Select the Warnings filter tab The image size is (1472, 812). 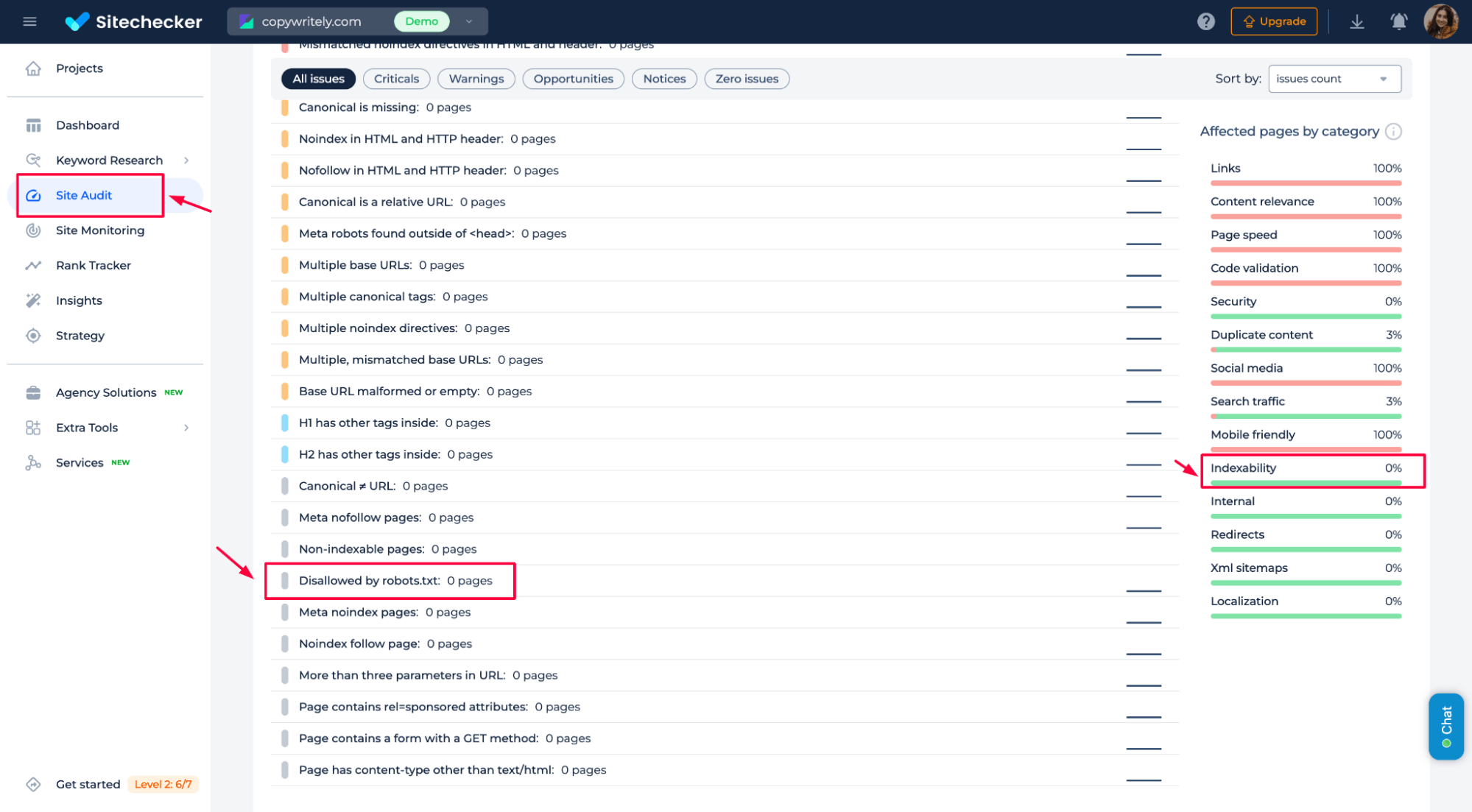tap(476, 79)
